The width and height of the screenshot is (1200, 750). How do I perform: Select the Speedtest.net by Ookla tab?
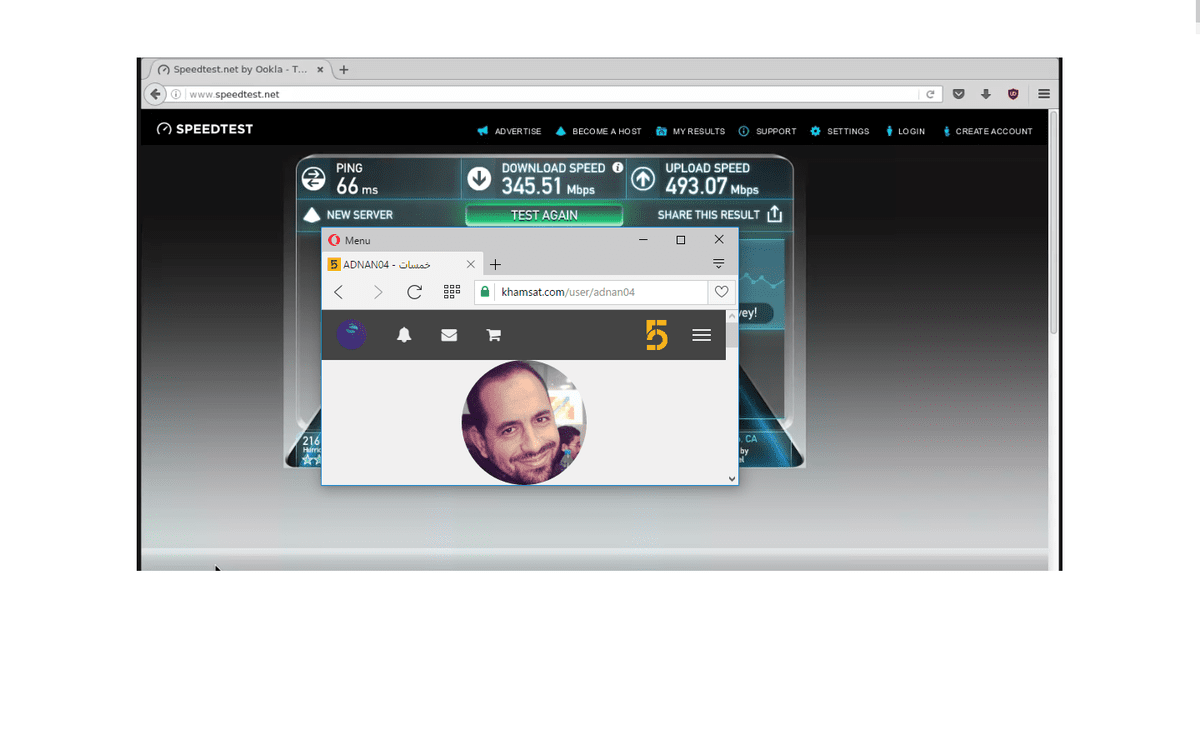[241, 70]
